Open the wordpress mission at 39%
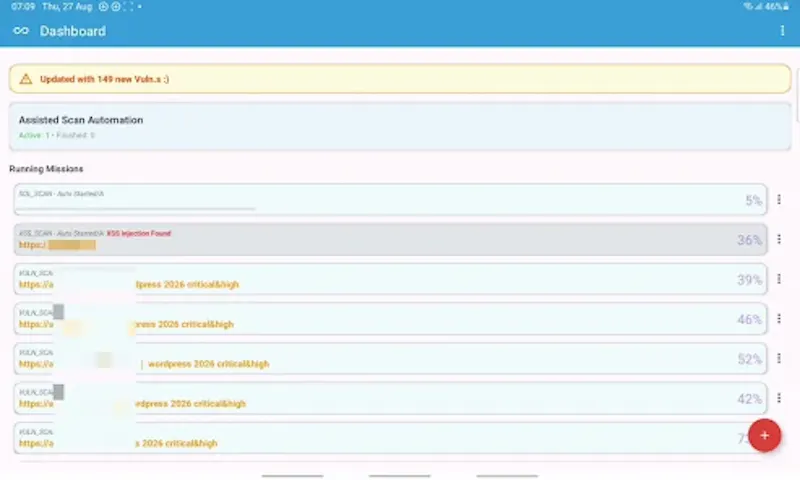Screen dimensions: 800x480 coord(390,279)
